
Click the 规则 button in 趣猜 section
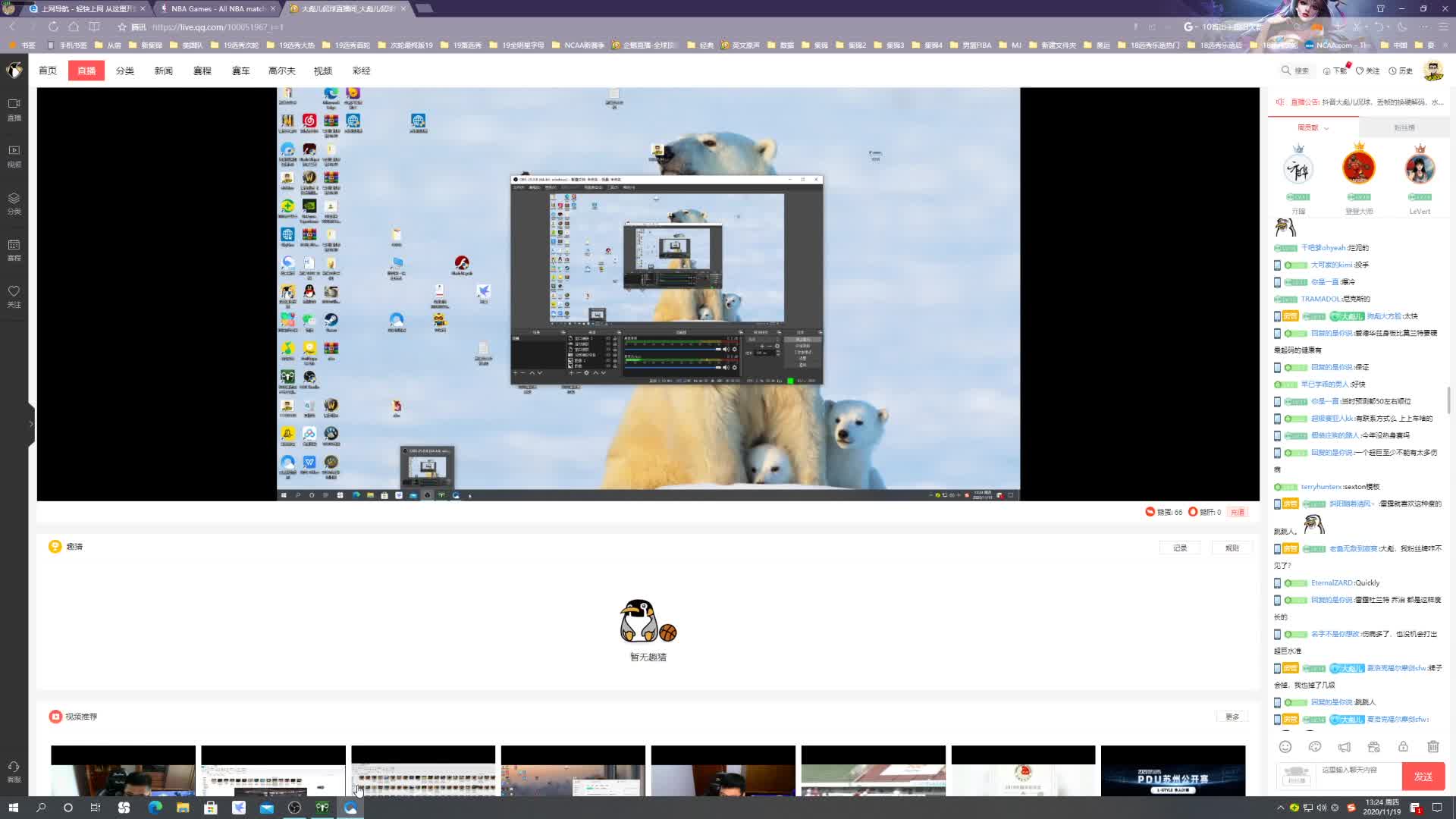click(1232, 548)
